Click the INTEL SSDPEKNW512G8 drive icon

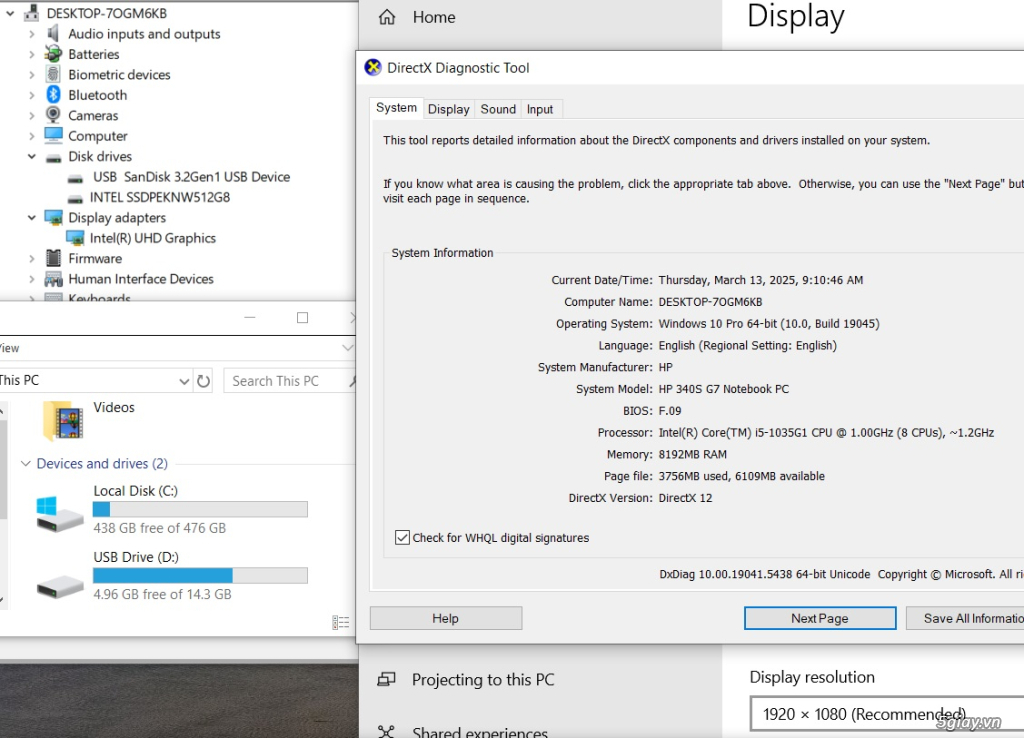(x=76, y=198)
